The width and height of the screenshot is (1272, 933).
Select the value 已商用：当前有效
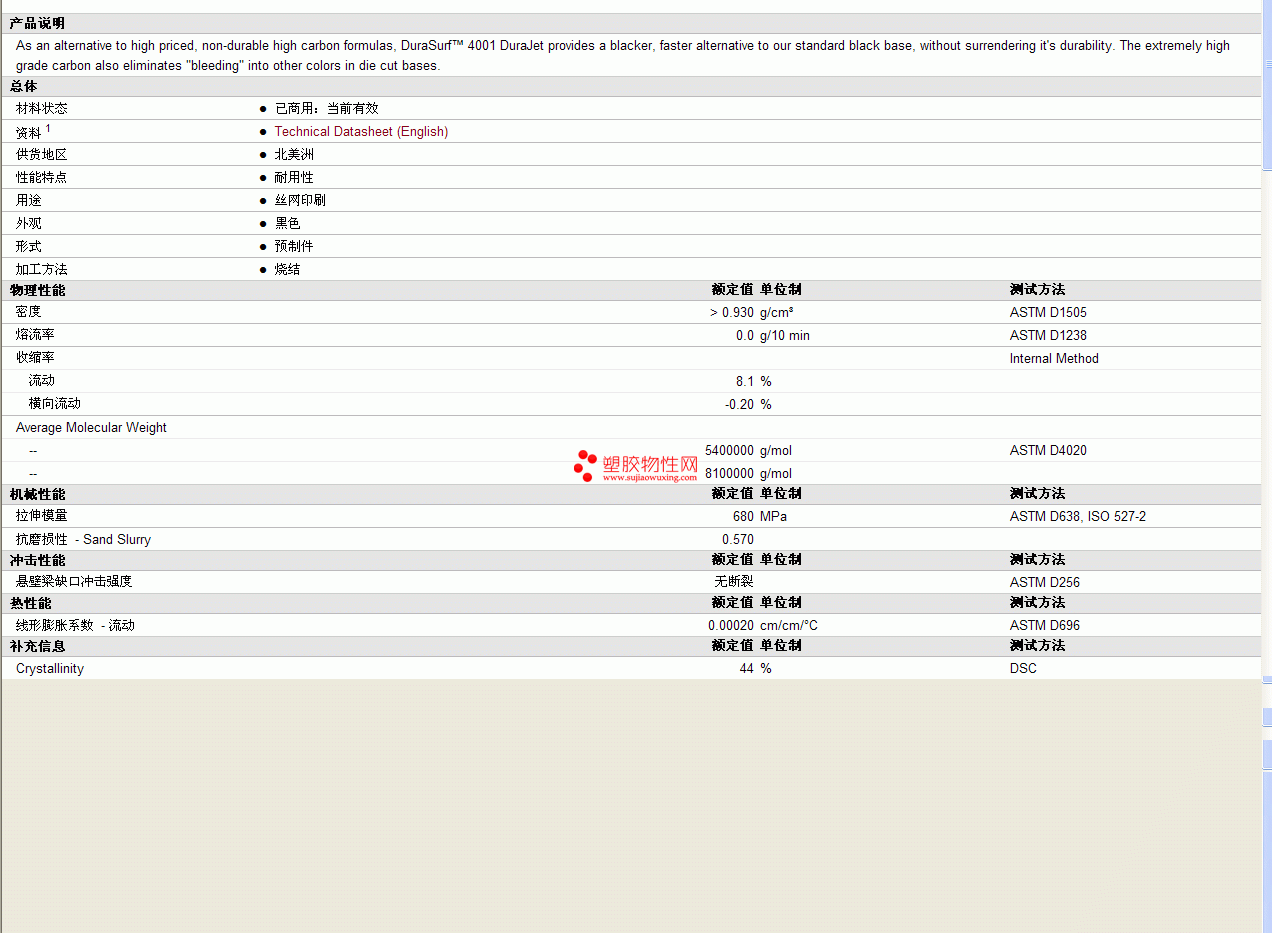pyautogui.click(x=326, y=108)
